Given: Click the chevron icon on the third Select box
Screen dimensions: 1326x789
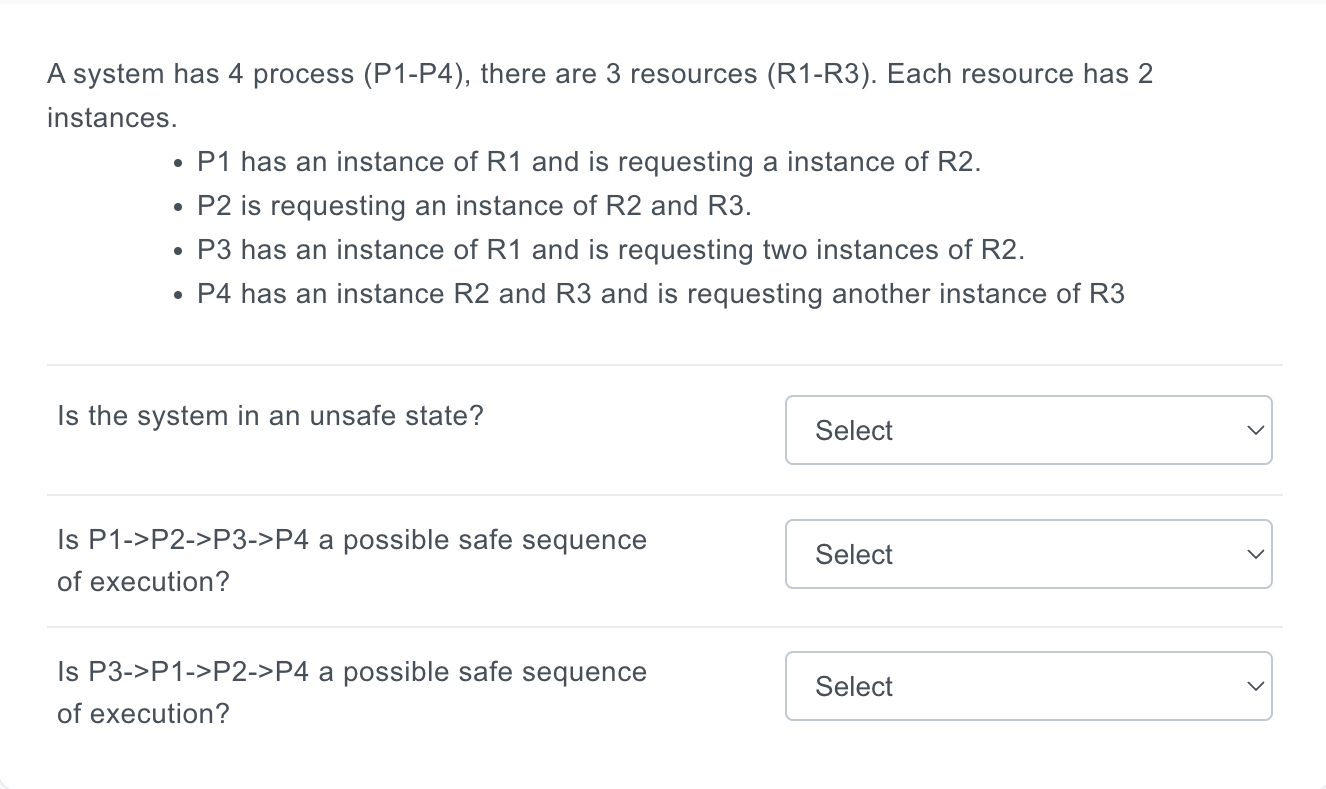Looking at the screenshot, I should coord(1255,686).
